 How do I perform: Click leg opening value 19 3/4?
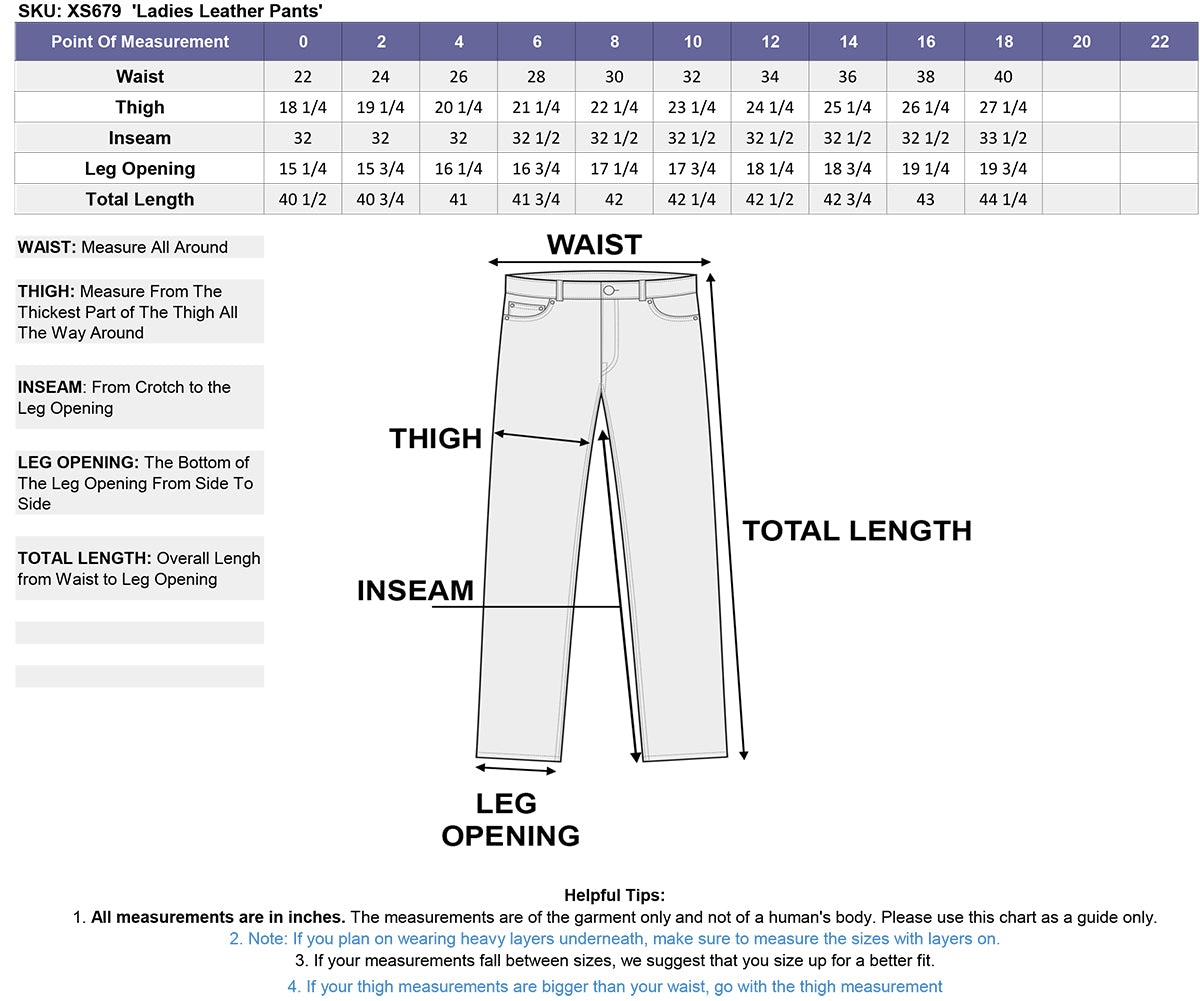click(1004, 169)
